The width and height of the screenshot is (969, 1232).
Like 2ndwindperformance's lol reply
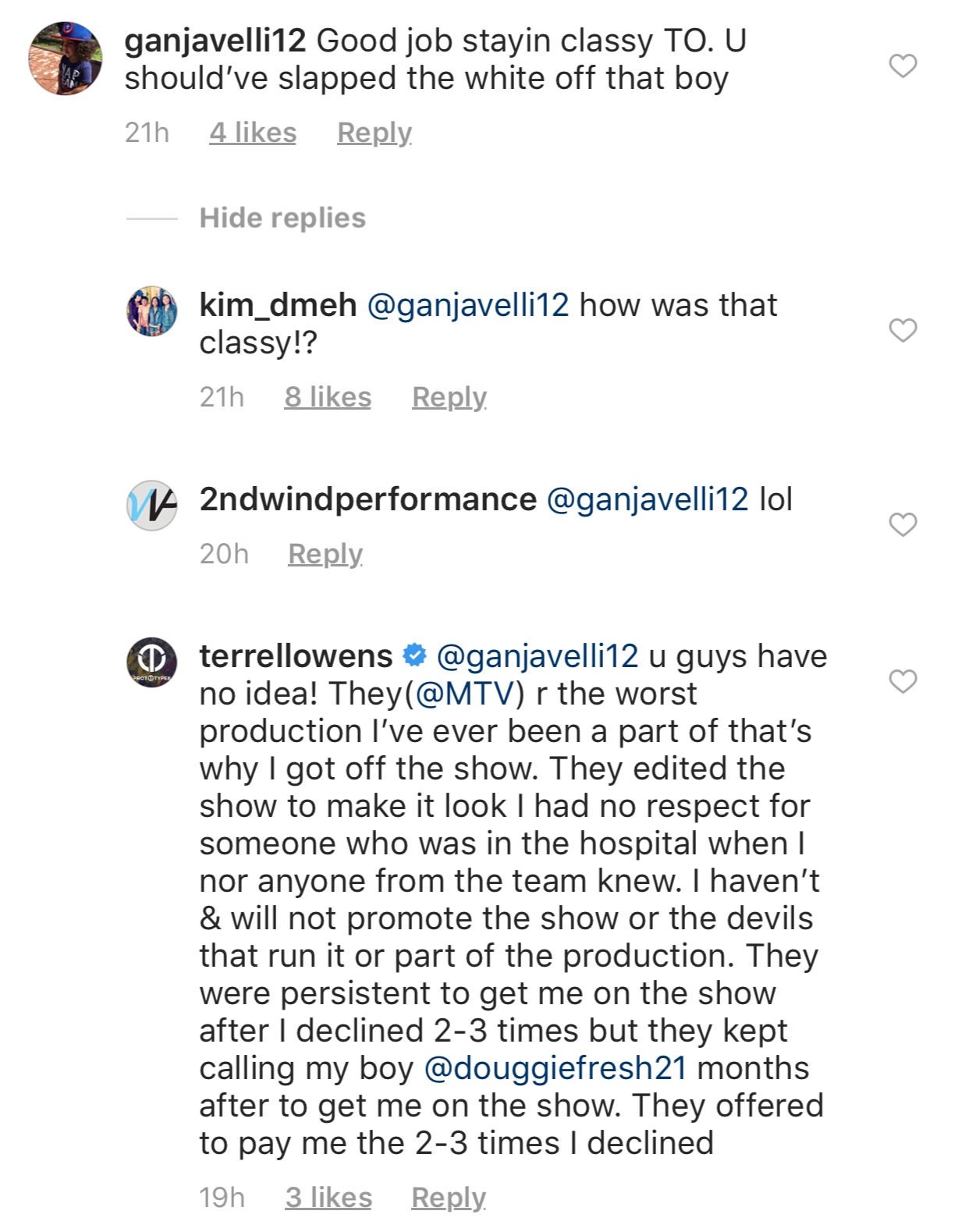click(x=903, y=524)
